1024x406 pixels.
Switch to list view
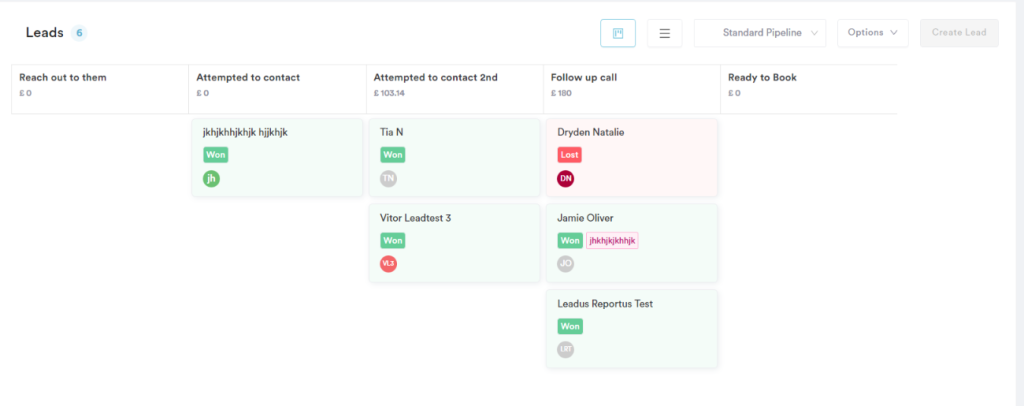[664, 33]
